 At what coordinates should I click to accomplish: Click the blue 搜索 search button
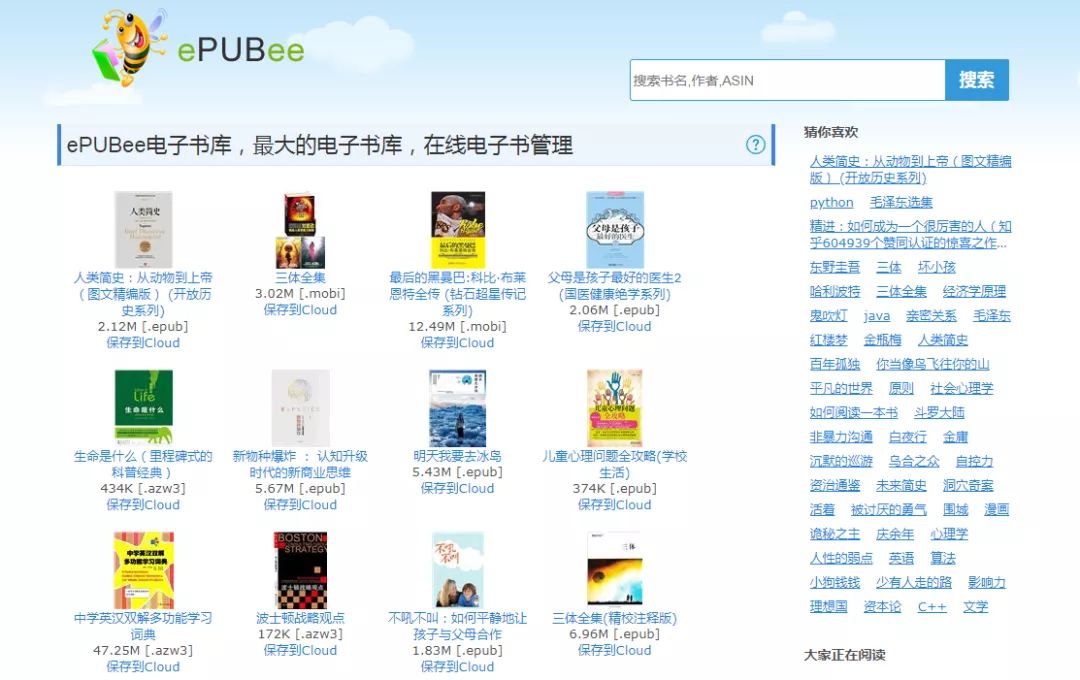[x=977, y=81]
